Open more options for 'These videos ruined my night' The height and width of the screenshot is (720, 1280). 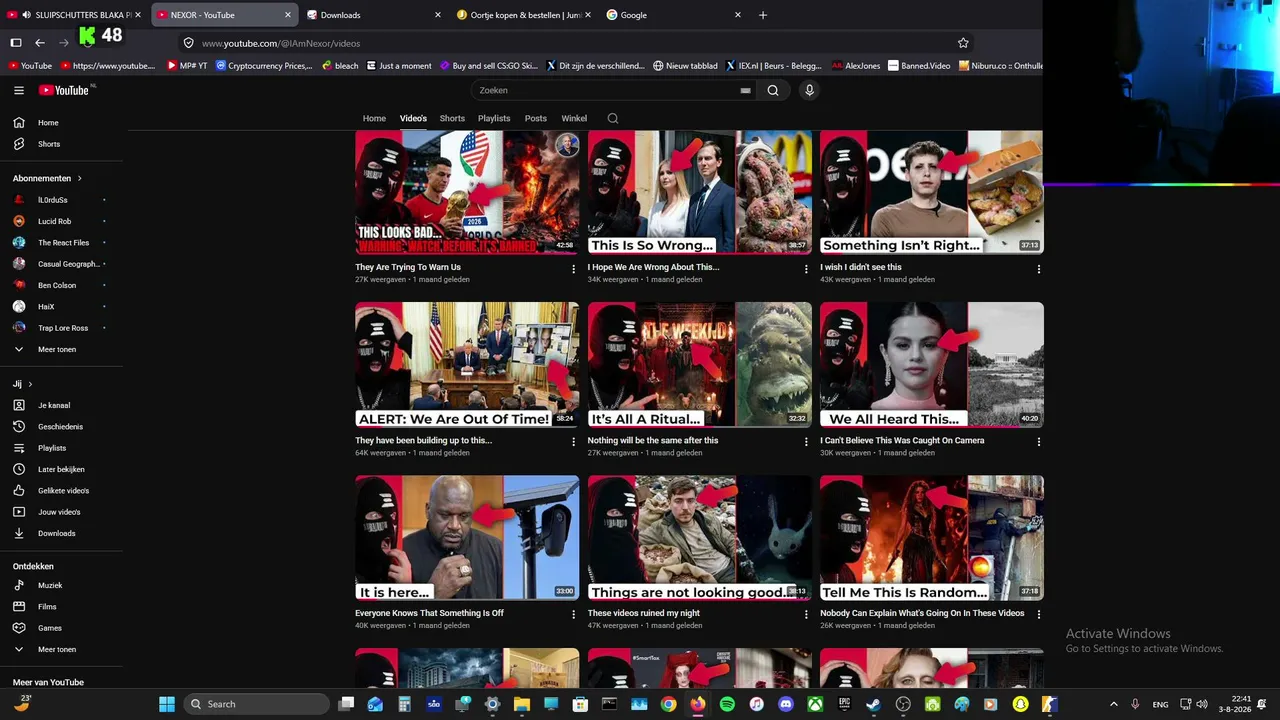click(x=806, y=614)
